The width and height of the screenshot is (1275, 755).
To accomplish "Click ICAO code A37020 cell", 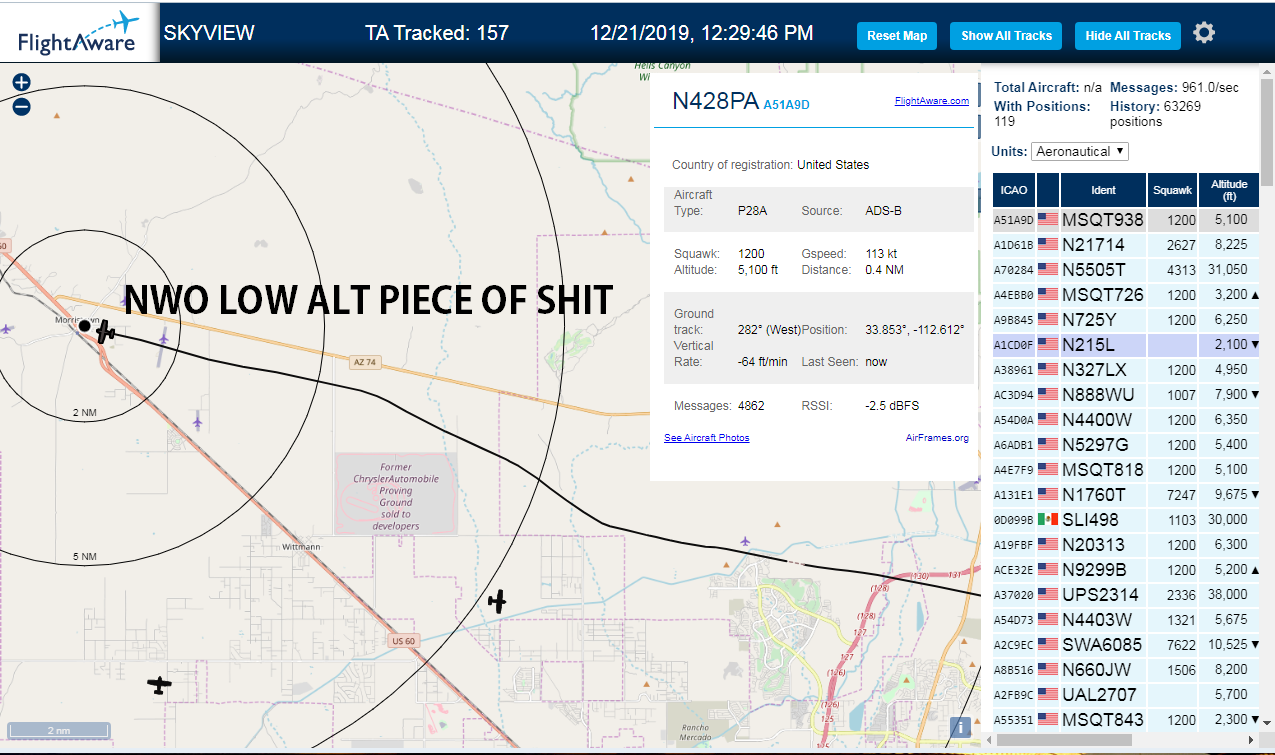I will pyautogui.click(x=1013, y=595).
